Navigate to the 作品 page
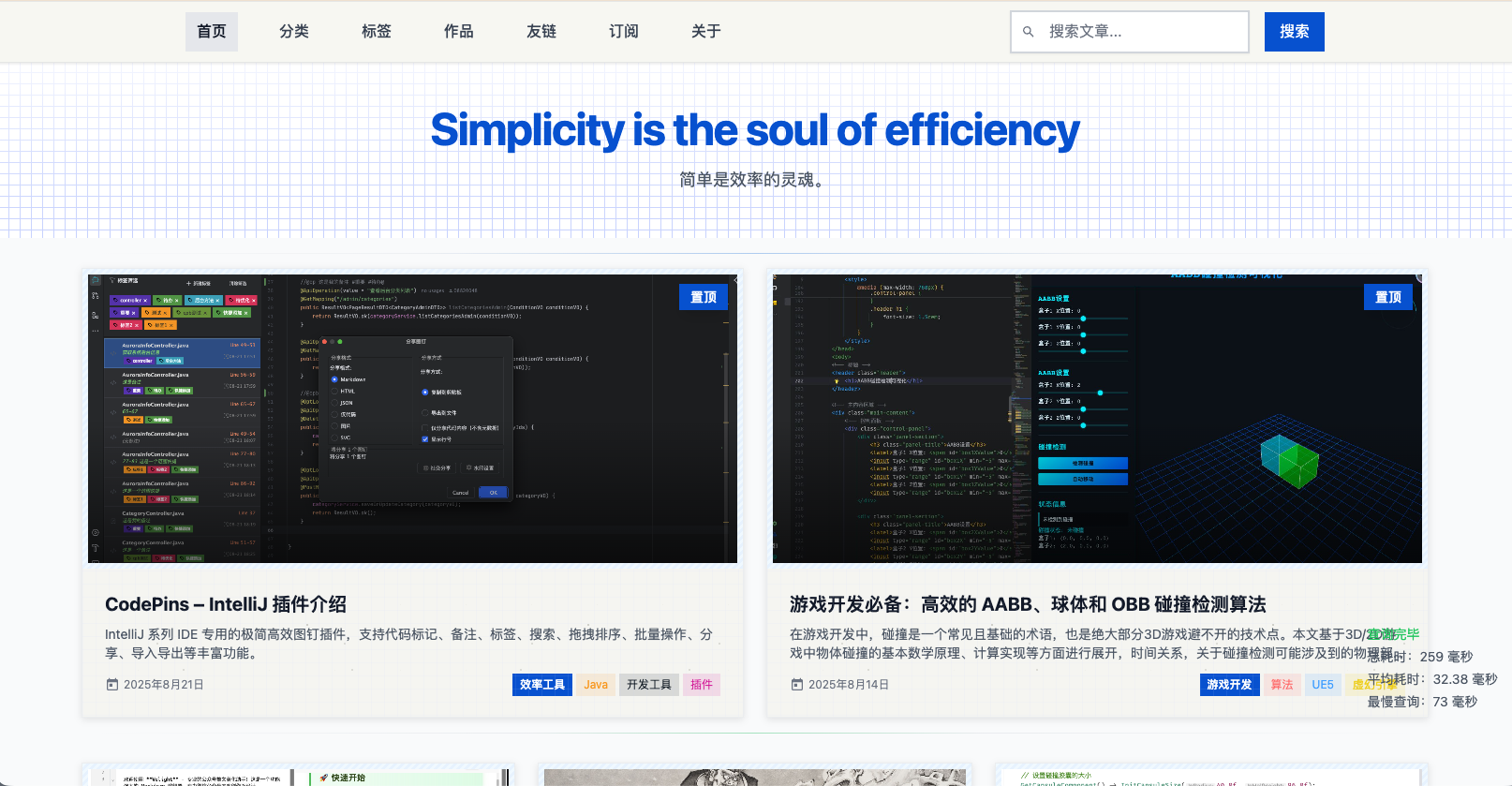This screenshot has height=786, width=1512. (459, 32)
